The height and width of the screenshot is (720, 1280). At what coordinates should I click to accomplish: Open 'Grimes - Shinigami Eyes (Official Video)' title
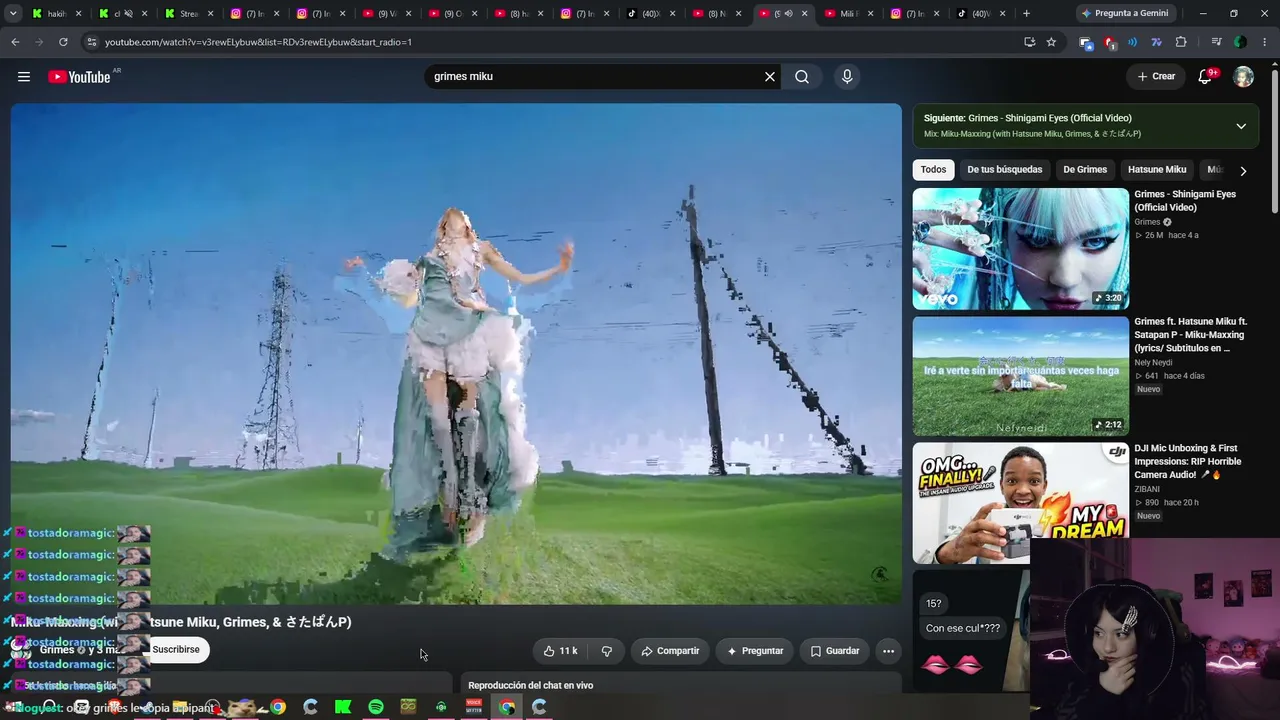(1185, 201)
